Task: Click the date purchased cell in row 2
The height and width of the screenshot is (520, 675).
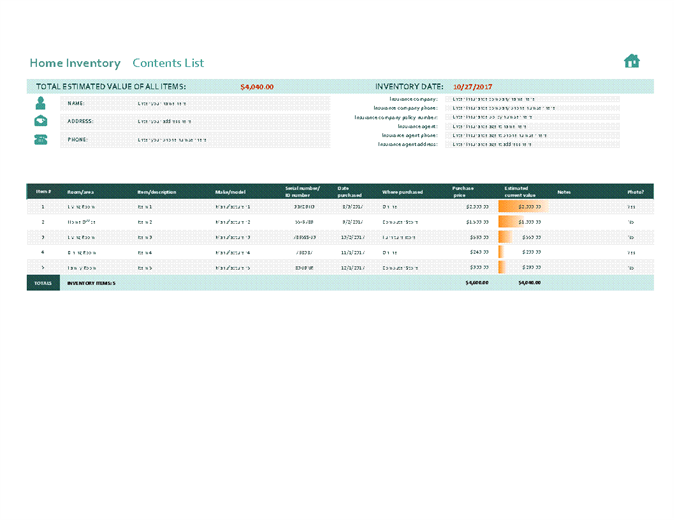Action: coord(353,222)
